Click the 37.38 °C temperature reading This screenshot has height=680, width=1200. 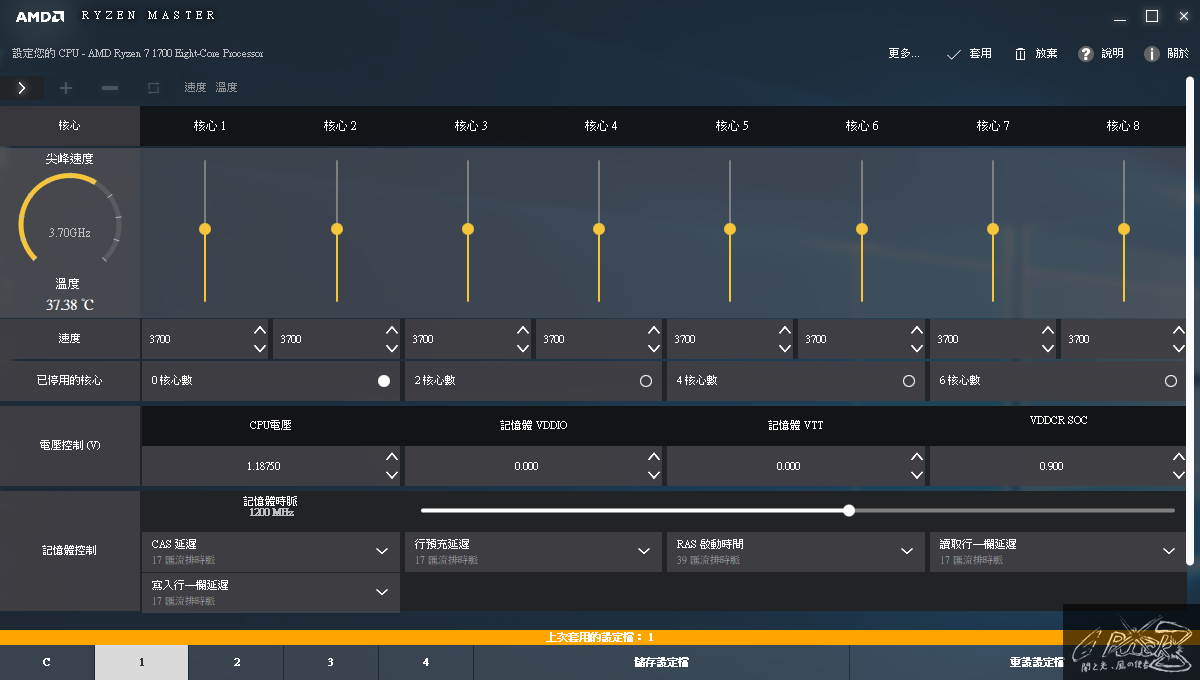click(x=70, y=305)
